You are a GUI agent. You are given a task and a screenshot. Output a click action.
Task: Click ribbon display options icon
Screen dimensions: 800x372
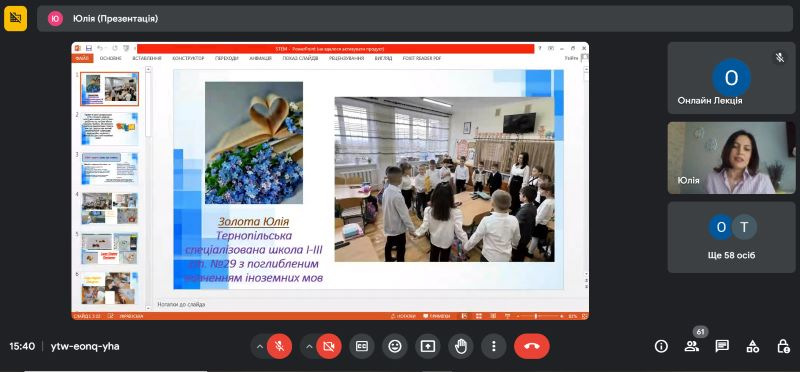click(x=551, y=48)
